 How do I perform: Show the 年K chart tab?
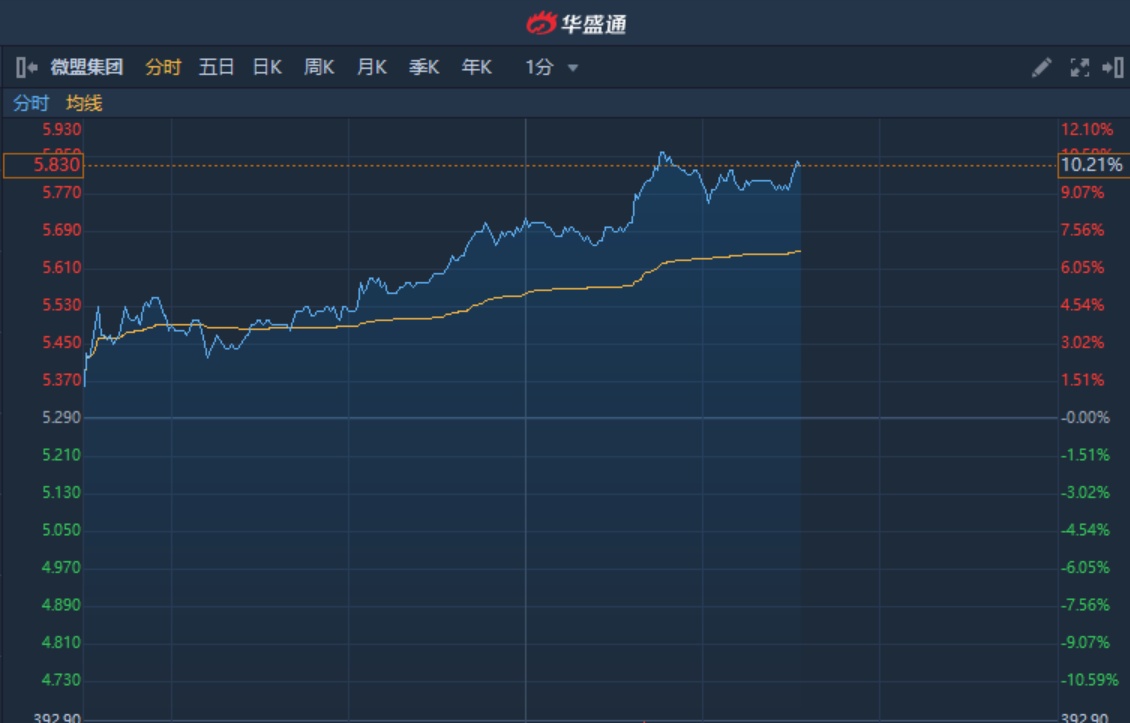[x=476, y=68]
